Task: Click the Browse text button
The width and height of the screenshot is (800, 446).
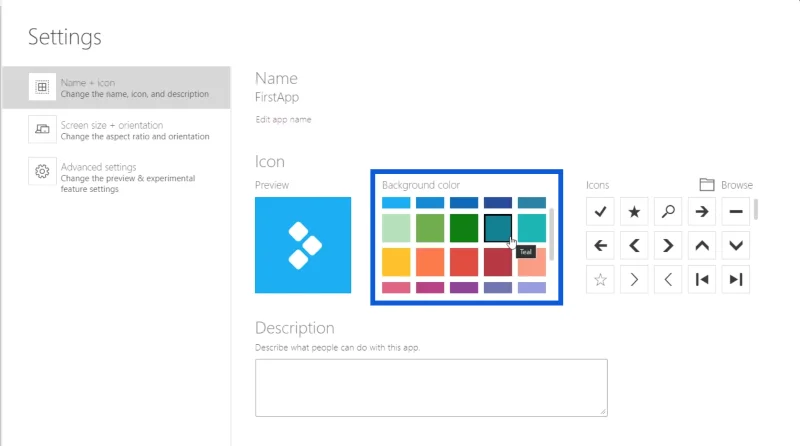Action: pos(737,185)
